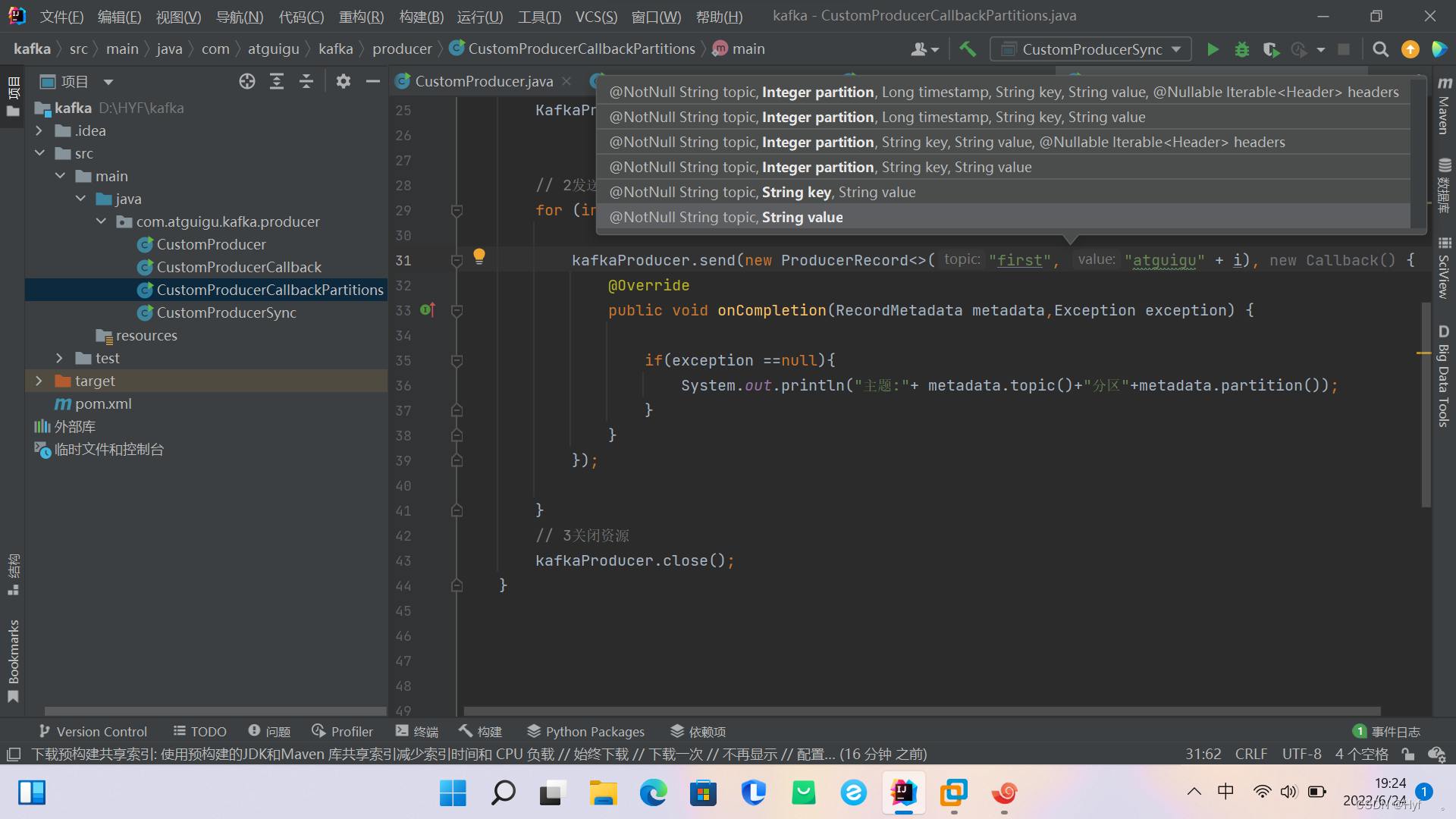The height and width of the screenshot is (819, 1456).
Task: Open the VCS(S) menu
Action: tap(596, 16)
